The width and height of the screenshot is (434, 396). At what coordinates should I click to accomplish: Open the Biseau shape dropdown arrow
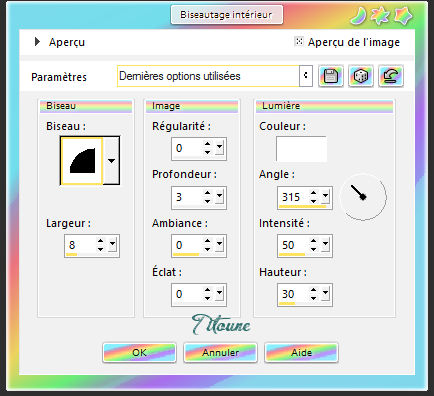[111, 160]
